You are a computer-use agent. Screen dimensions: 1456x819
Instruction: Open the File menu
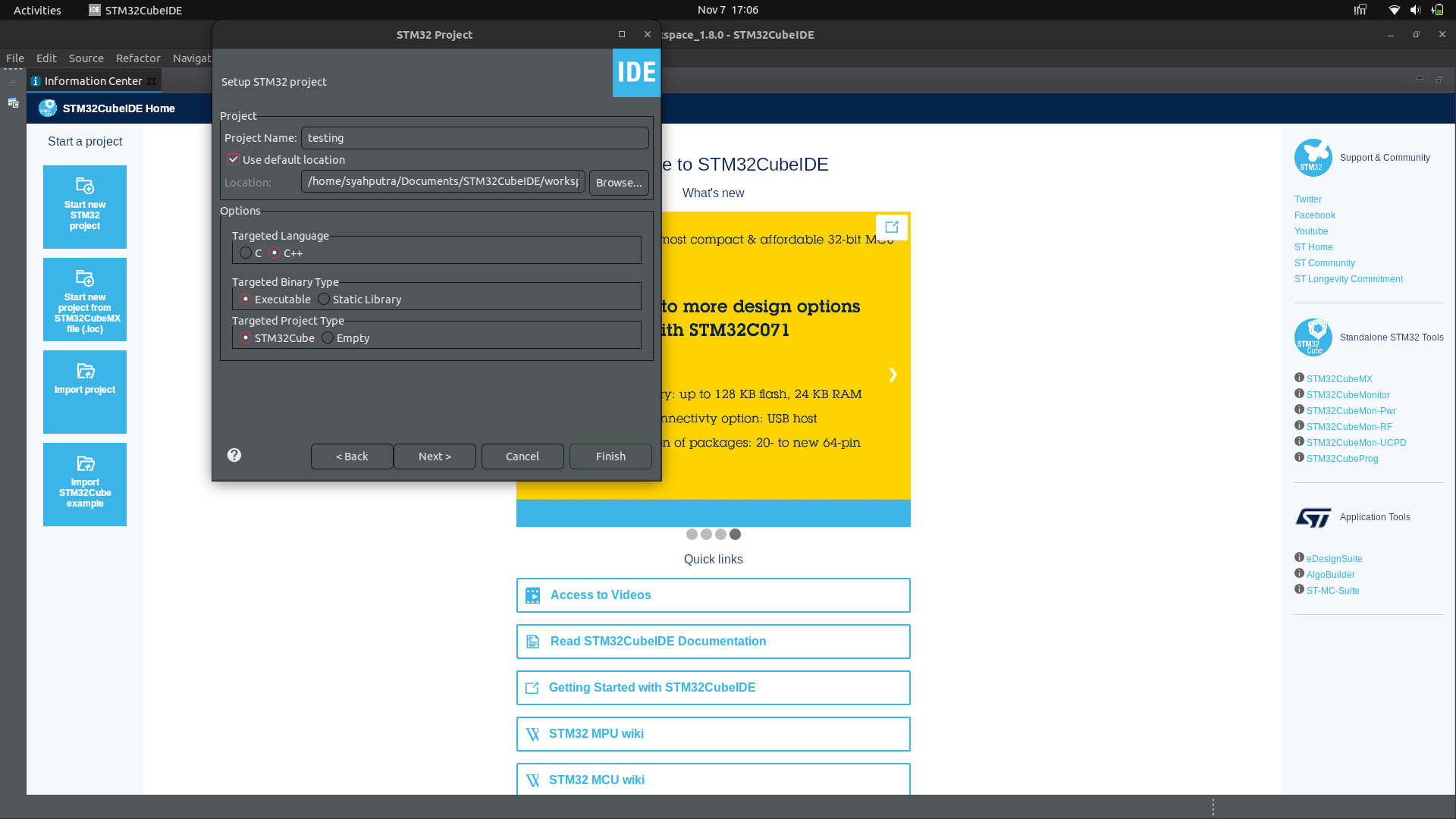tap(15, 57)
